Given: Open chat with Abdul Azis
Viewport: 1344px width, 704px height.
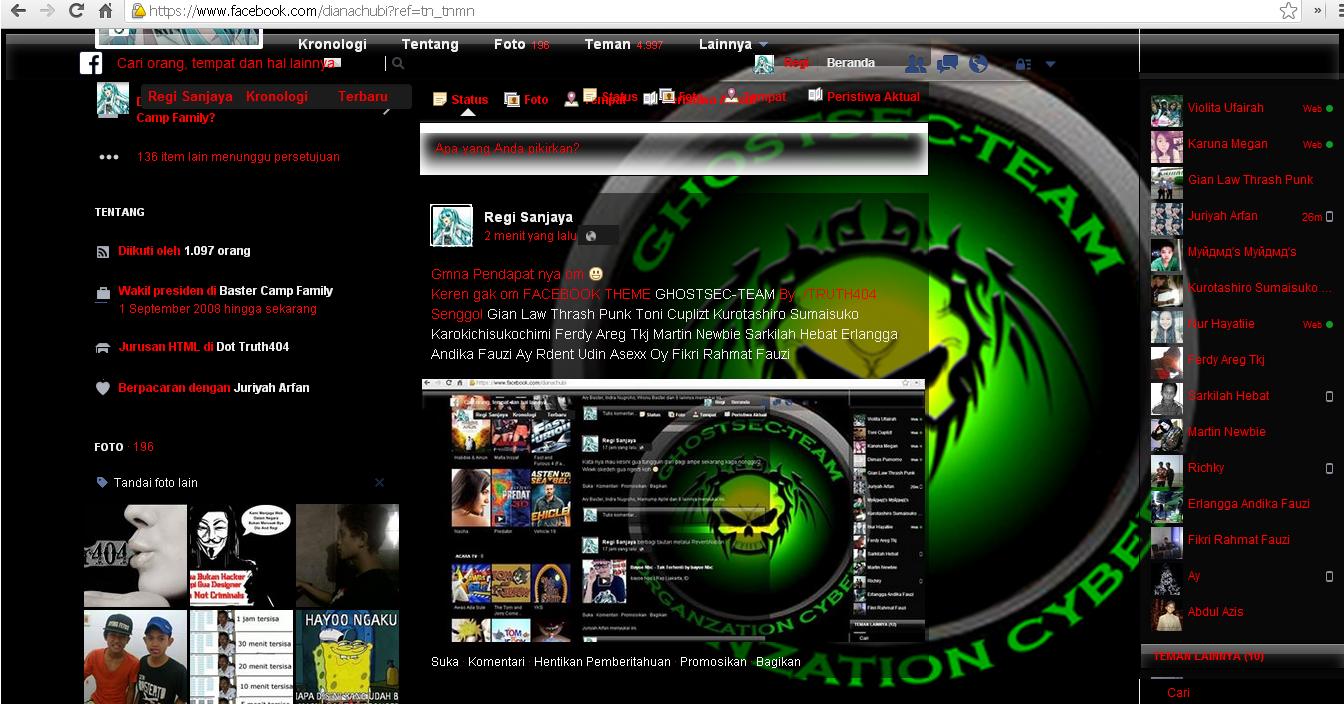Looking at the screenshot, I should coord(1241,612).
